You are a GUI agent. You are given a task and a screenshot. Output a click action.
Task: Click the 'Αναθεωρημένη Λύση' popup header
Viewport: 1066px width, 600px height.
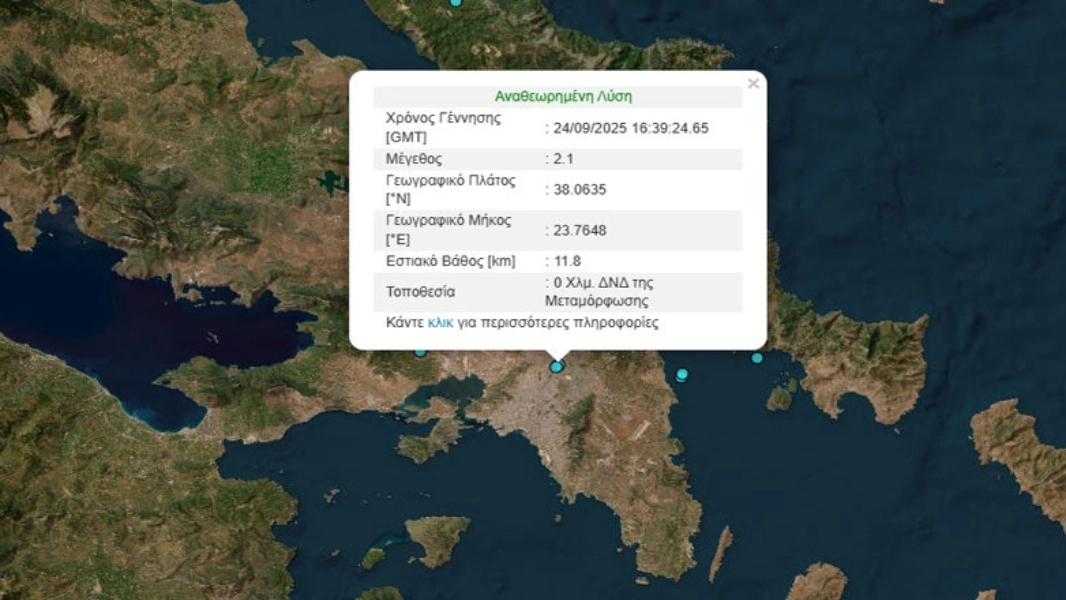[x=563, y=97]
